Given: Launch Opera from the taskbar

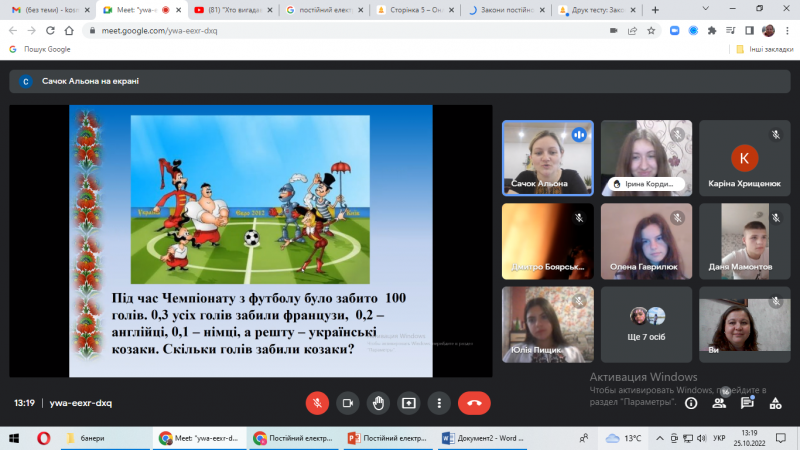Looking at the screenshot, I should pos(44,438).
